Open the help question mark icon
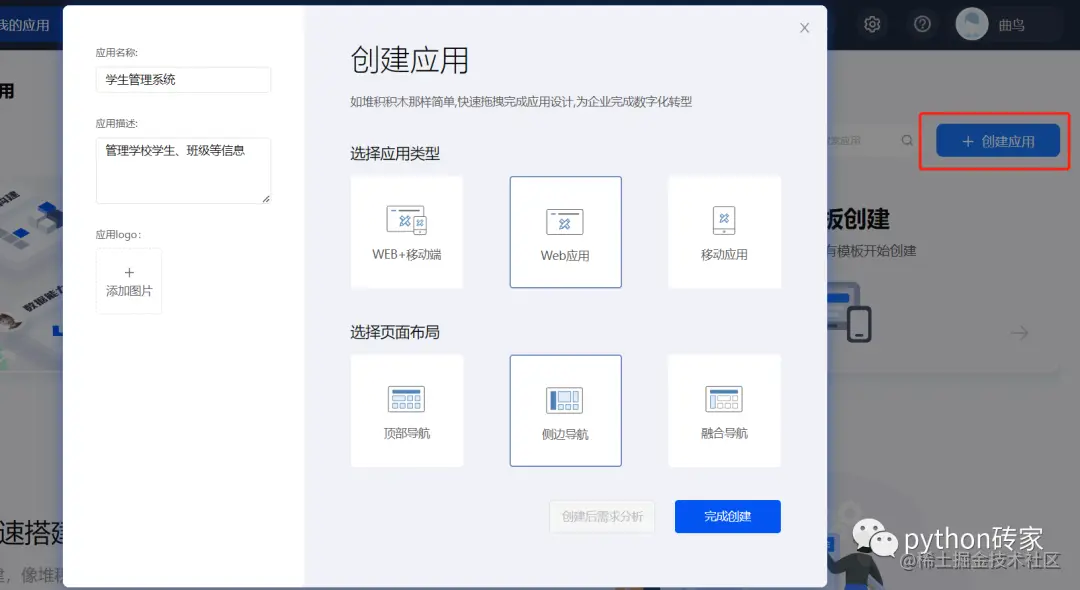Viewport: 1080px width, 590px height. [921, 23]
